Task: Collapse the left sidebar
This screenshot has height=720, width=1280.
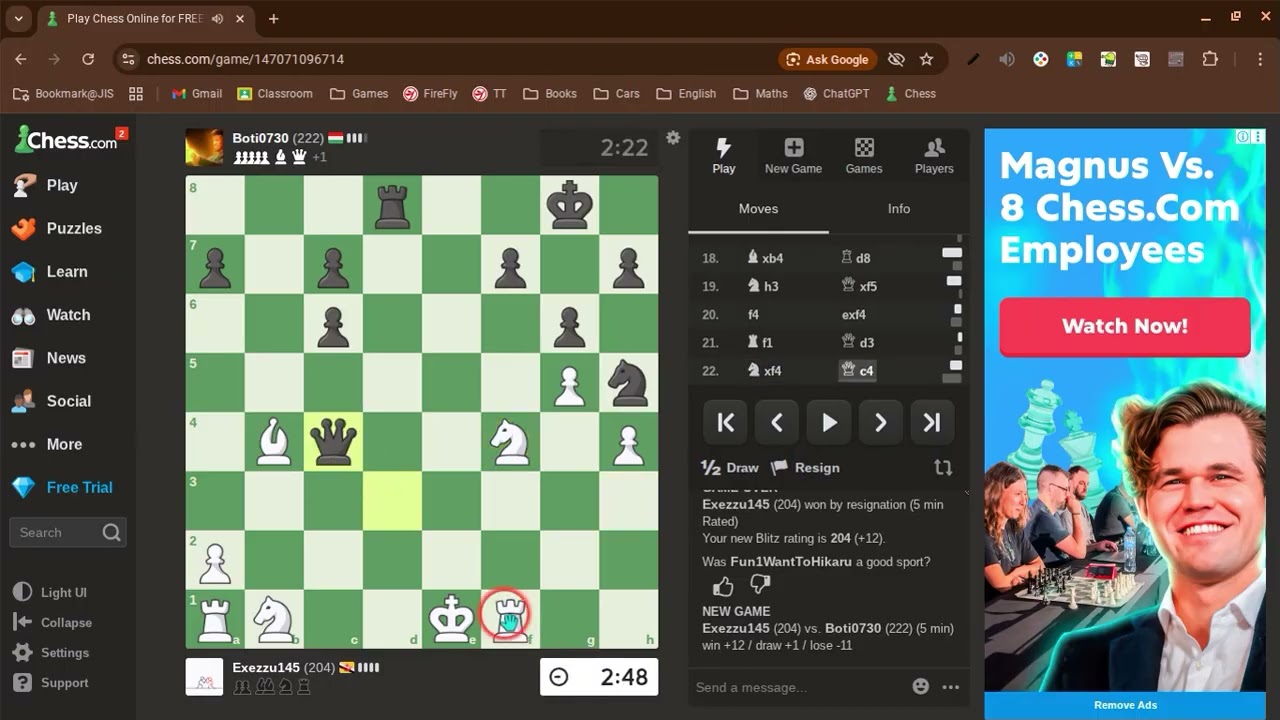Action: (x=52, y=622)
